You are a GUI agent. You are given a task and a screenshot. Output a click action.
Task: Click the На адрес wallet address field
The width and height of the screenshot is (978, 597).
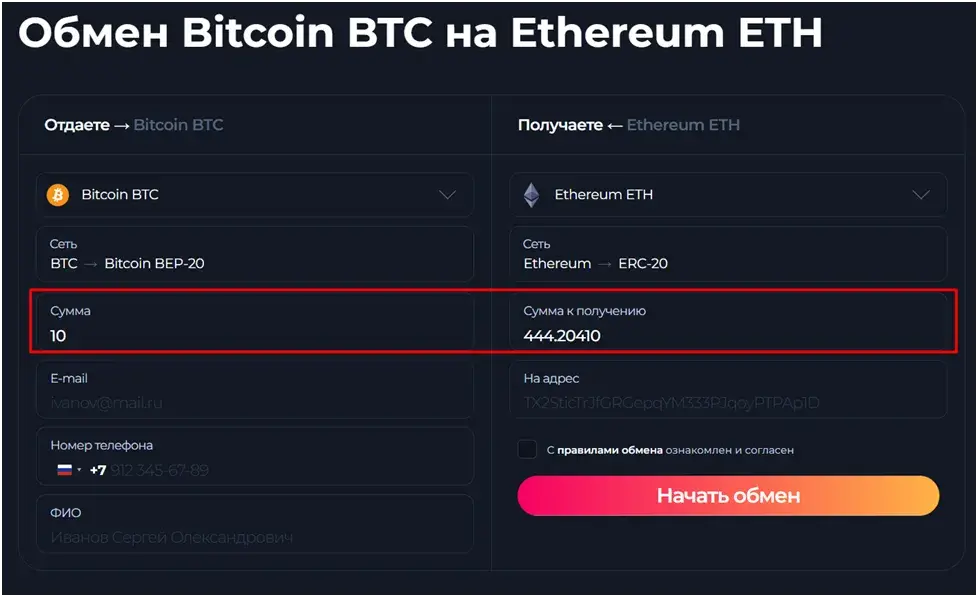click(x=729, y=391)
